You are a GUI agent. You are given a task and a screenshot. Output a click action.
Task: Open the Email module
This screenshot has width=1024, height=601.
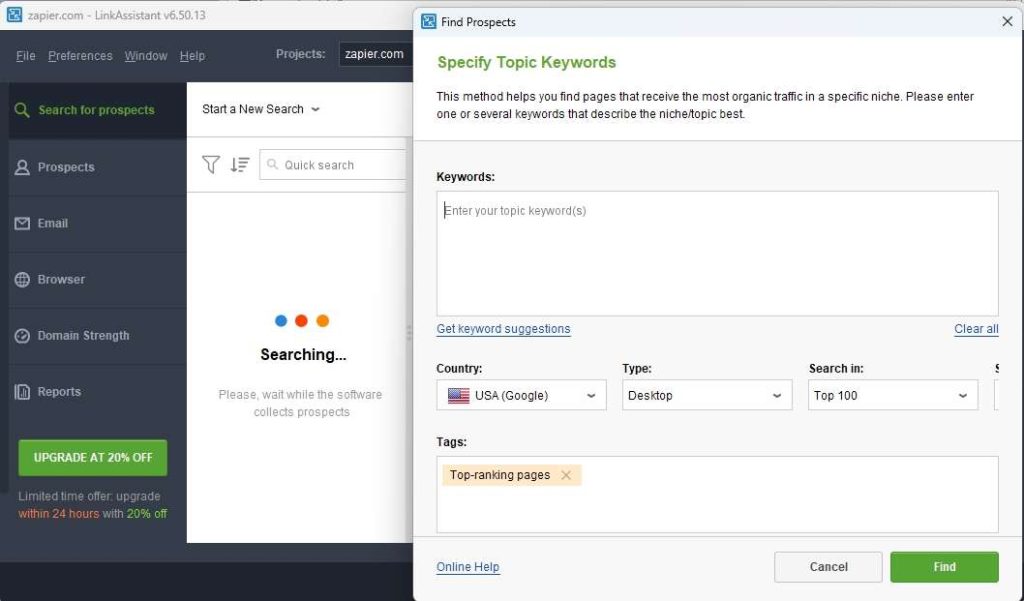(52, 223)
